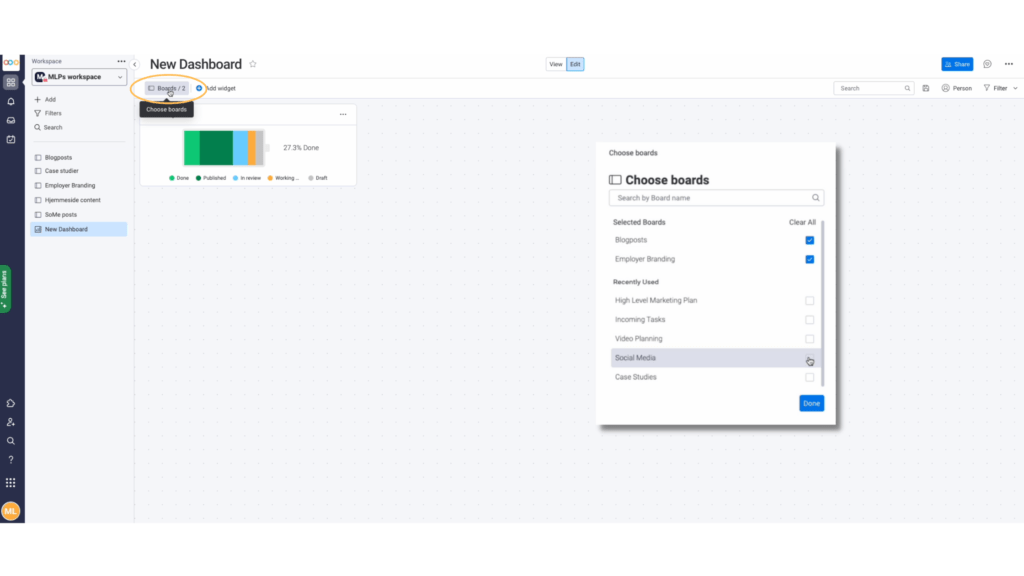1024x576 pixels.
Task: Click the save view icon beside search
Action: 926,88
